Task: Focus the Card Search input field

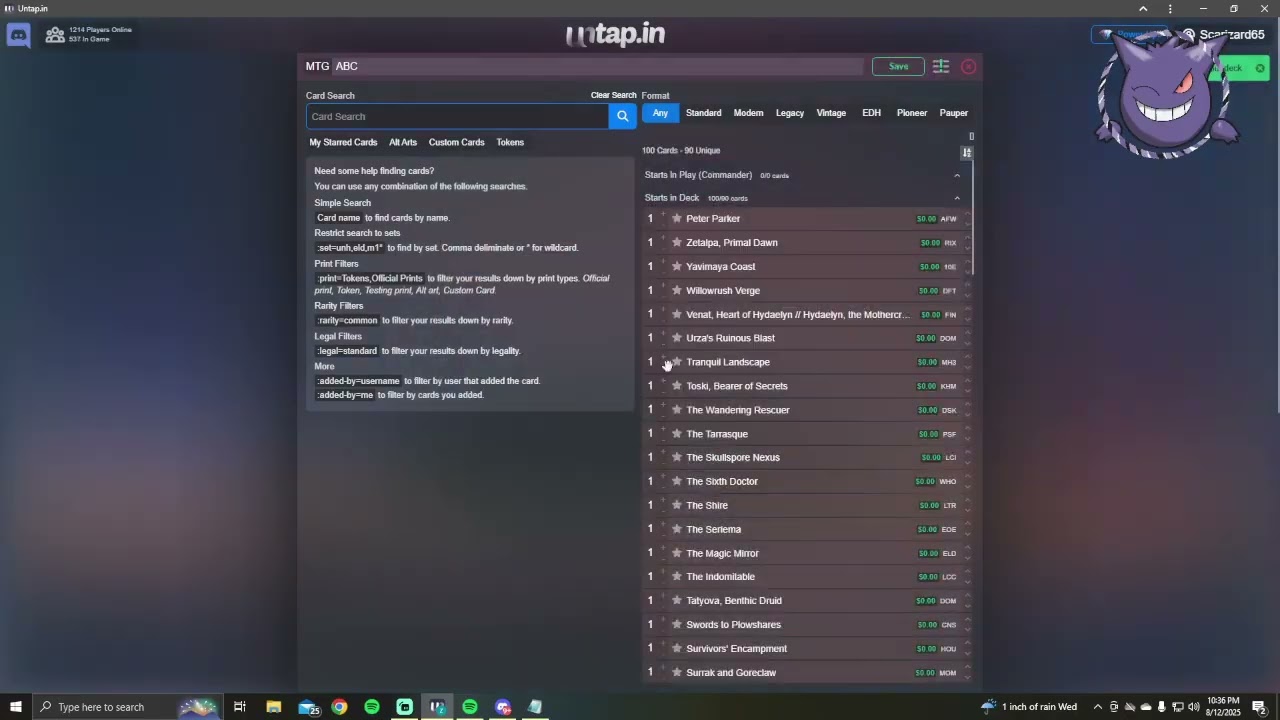Action: (x=457, y=116)
